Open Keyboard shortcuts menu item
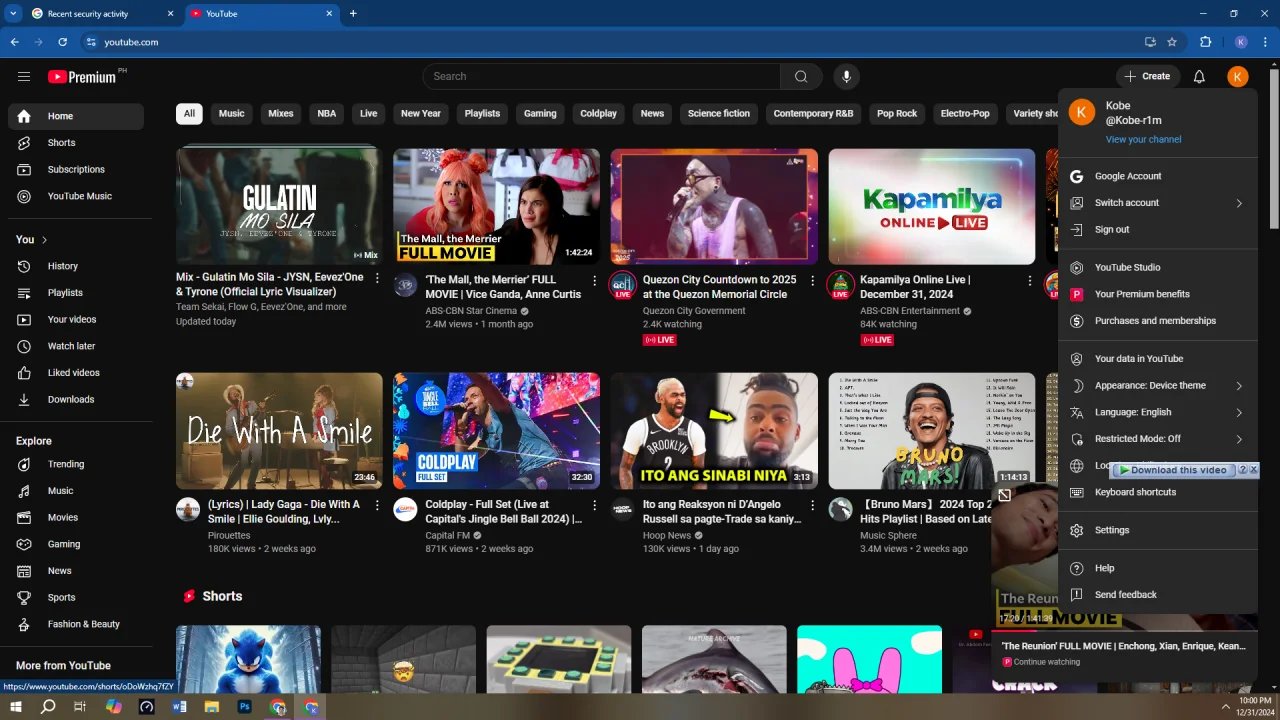Image resolution: width=1280 pixels, height=720 pixels. [1158, 493]
